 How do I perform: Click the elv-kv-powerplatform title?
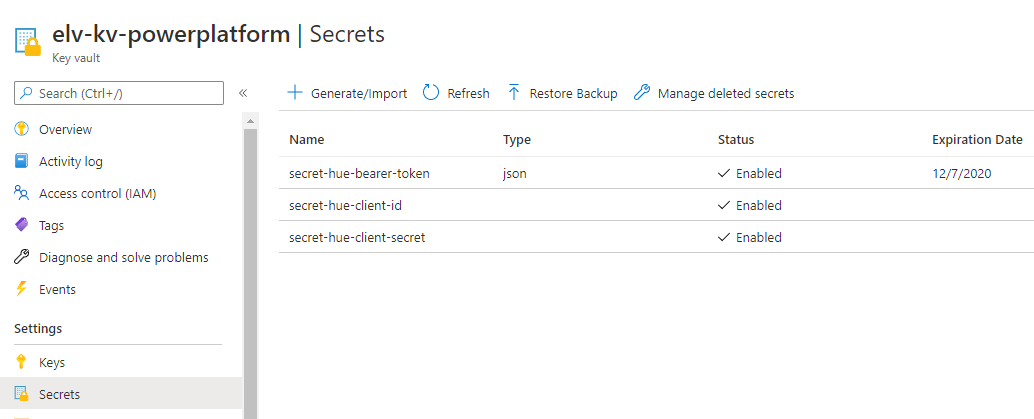tap(171, 34)
